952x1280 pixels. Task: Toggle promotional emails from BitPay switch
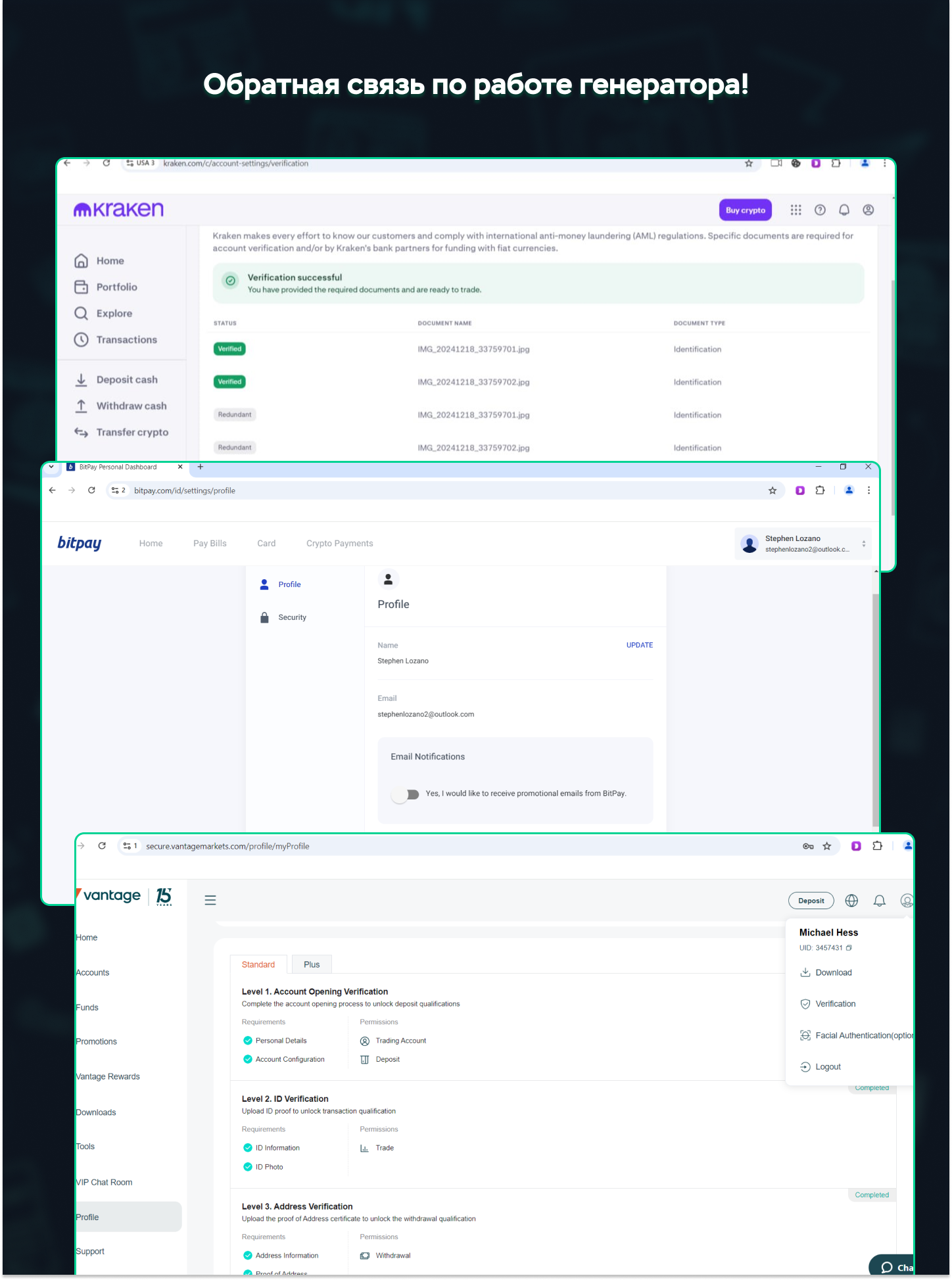pos(406,794)
